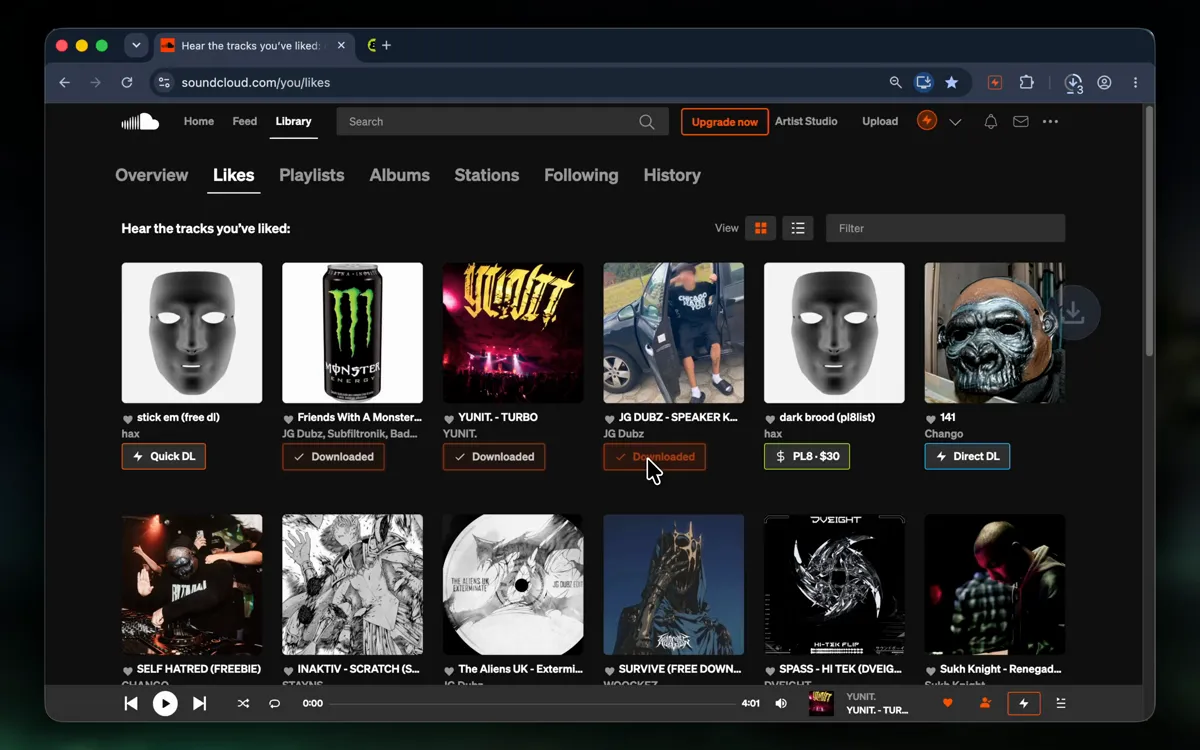Toggle like heart on YUNIT. - TURBO
The height and width of the screenshot is (750, 1200).
tap(449, 419)
